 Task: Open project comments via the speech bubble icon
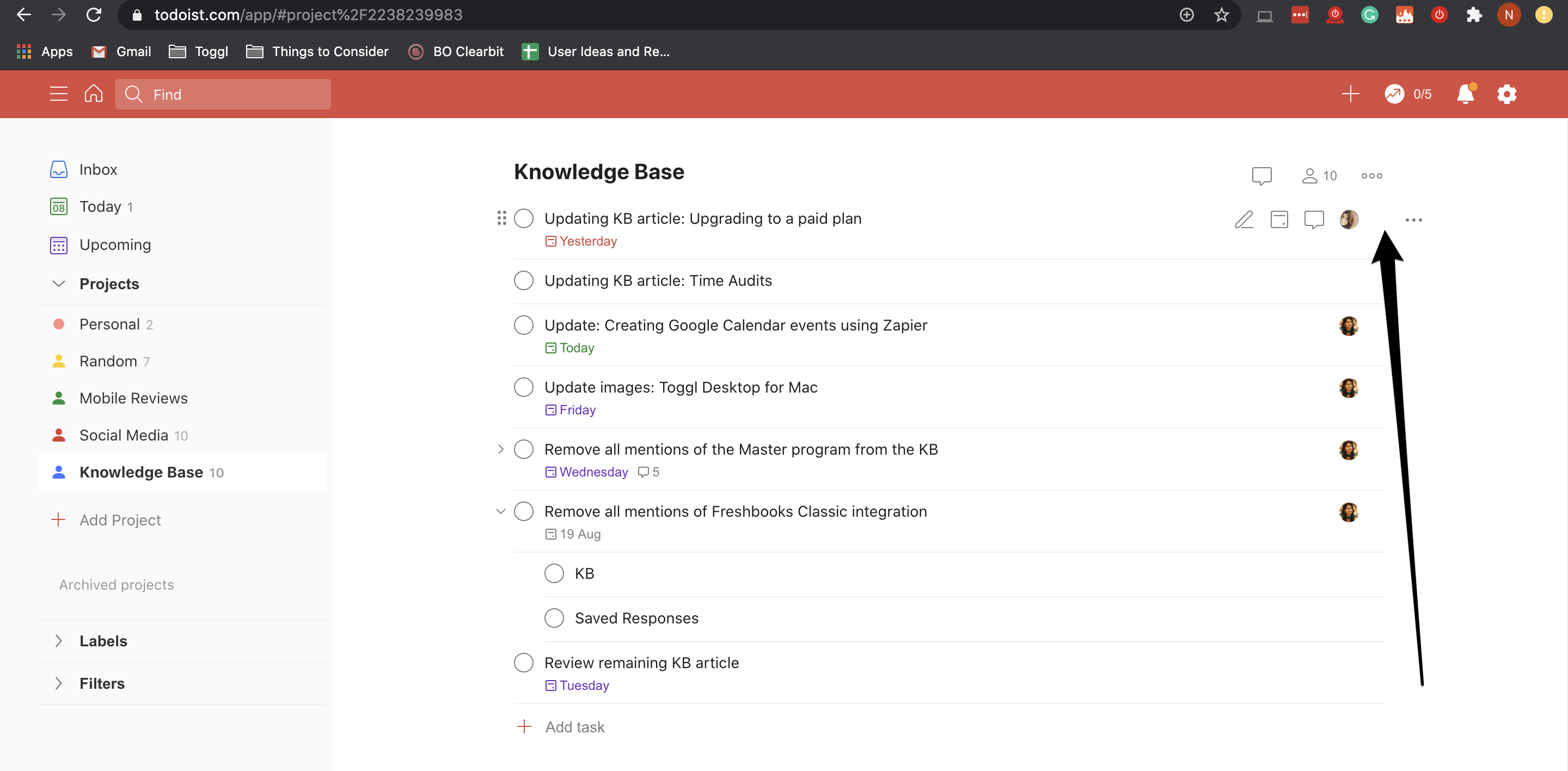pyautogui.click(x=1261, y=175)
